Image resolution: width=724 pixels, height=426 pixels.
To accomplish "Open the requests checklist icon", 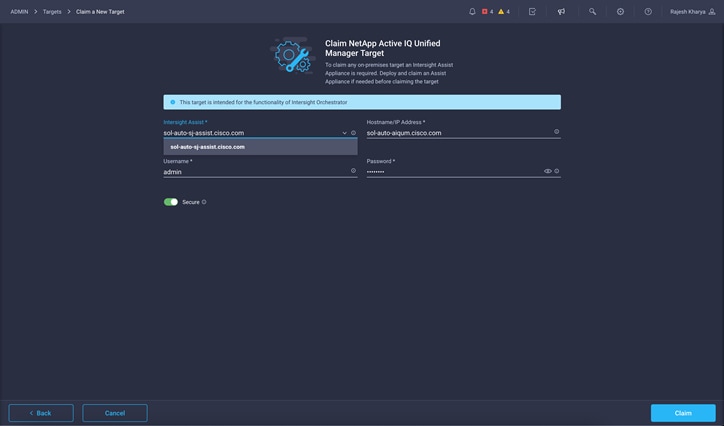I will click(x=532, y=12).
